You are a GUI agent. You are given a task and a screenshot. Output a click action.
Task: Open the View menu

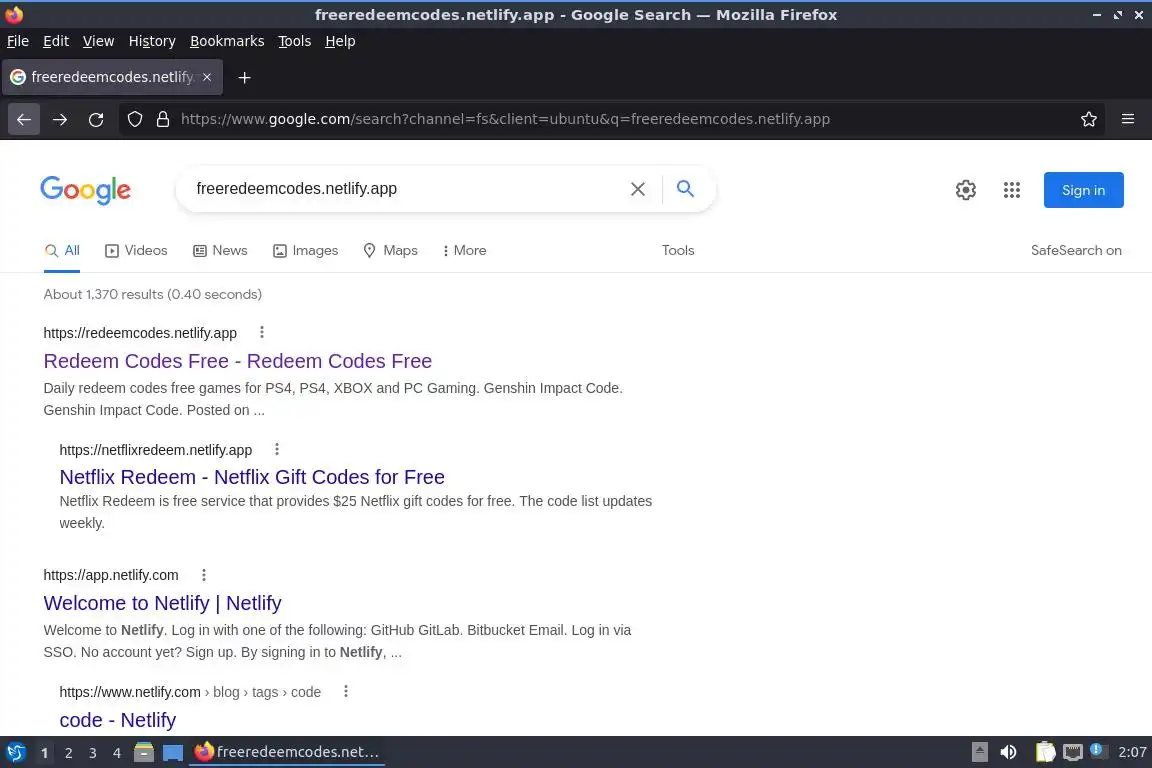(x=98, y=41)
